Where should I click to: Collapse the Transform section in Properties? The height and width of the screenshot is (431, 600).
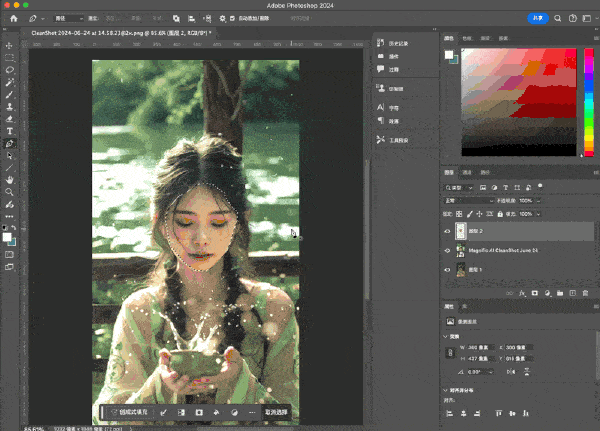pyautogui.click(x=445, y=336)
